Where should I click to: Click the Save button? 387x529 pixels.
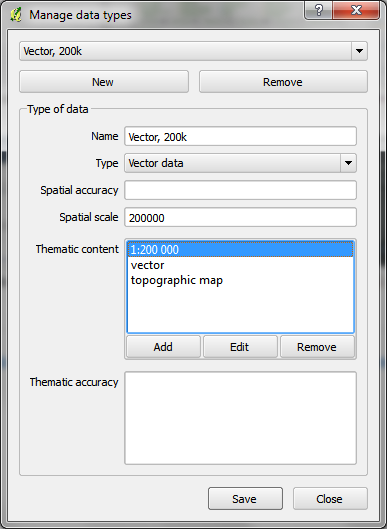click(x=245, y=499)
